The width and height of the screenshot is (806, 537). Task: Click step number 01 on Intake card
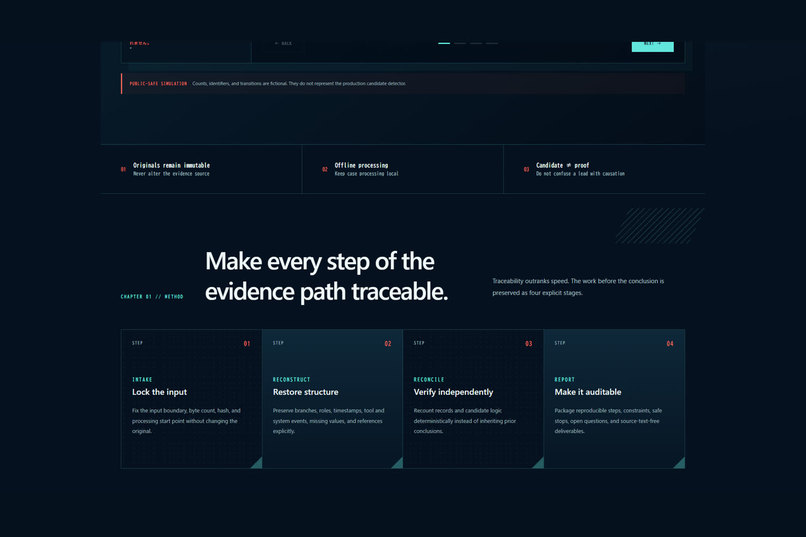(x=247, y=343)
